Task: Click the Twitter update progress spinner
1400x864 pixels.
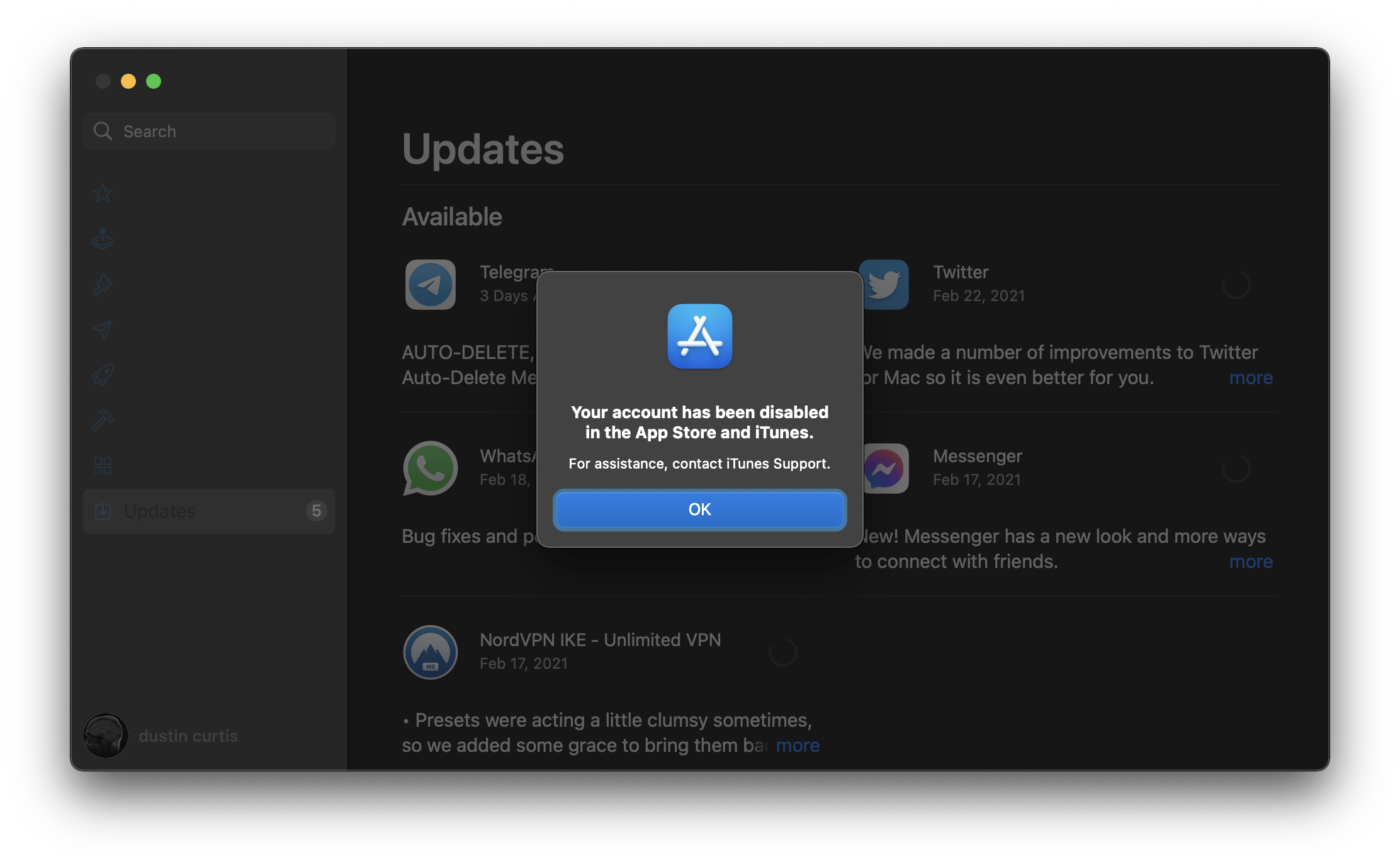Action: [x=1236, y=285]
